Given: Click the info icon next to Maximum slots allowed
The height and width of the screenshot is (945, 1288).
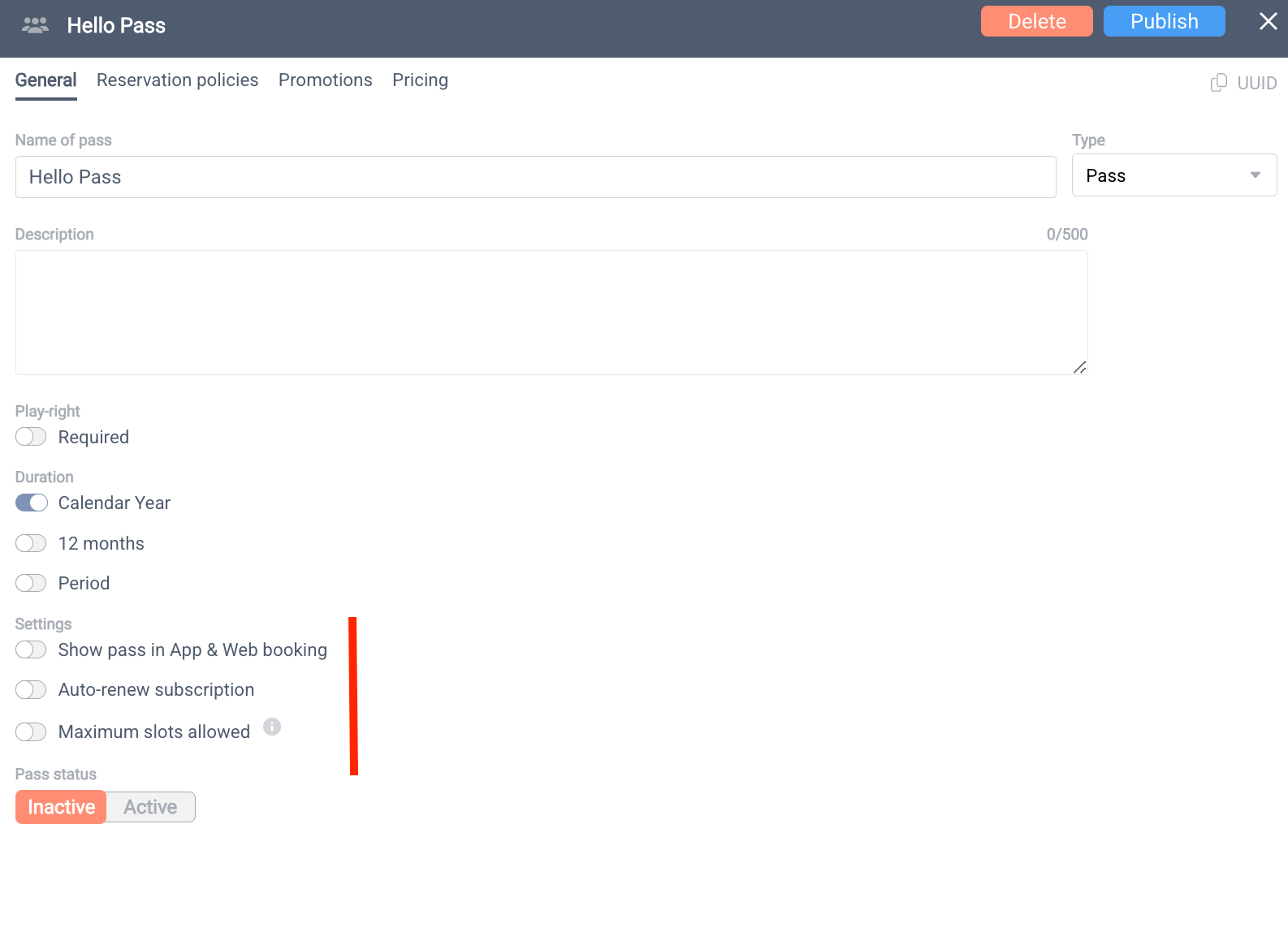Looking at the screenshot, I should (272, 727).
